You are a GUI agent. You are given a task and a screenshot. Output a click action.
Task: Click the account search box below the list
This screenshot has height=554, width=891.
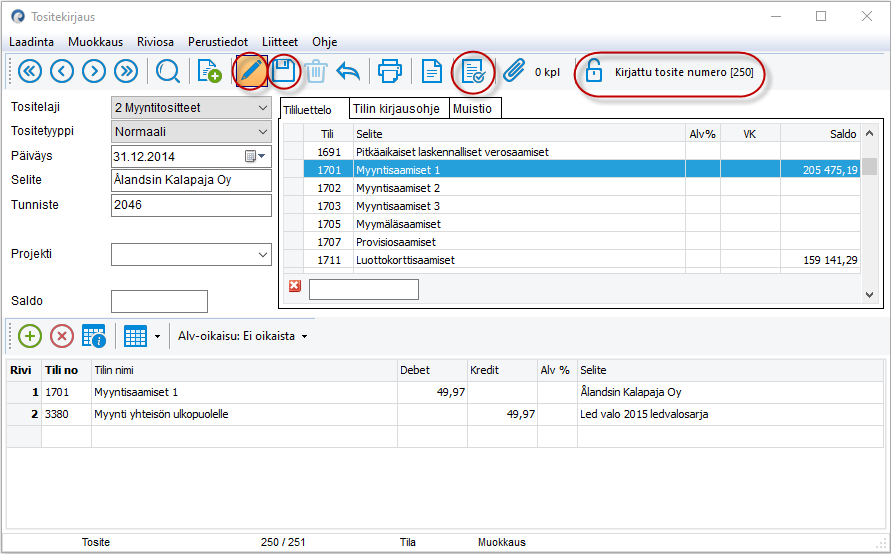click(364, 289)
